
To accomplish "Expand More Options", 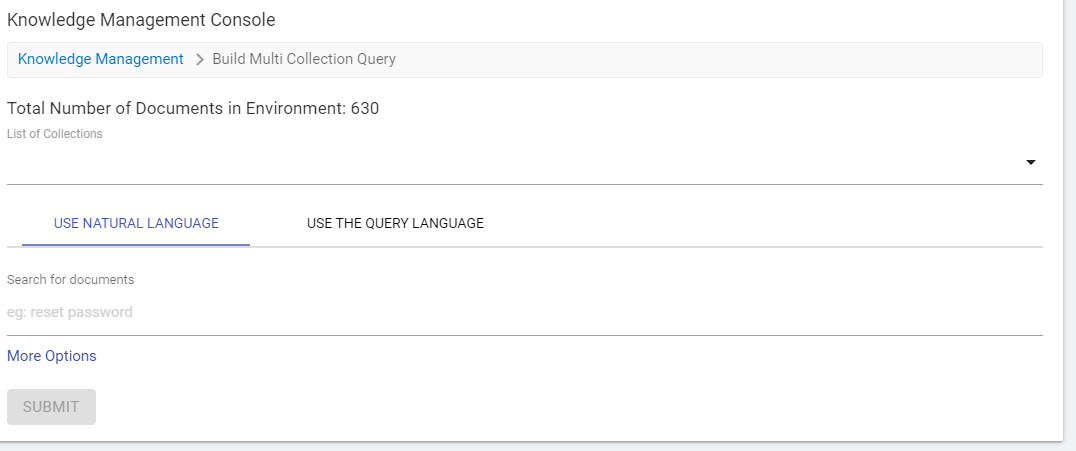I will 52,356.
